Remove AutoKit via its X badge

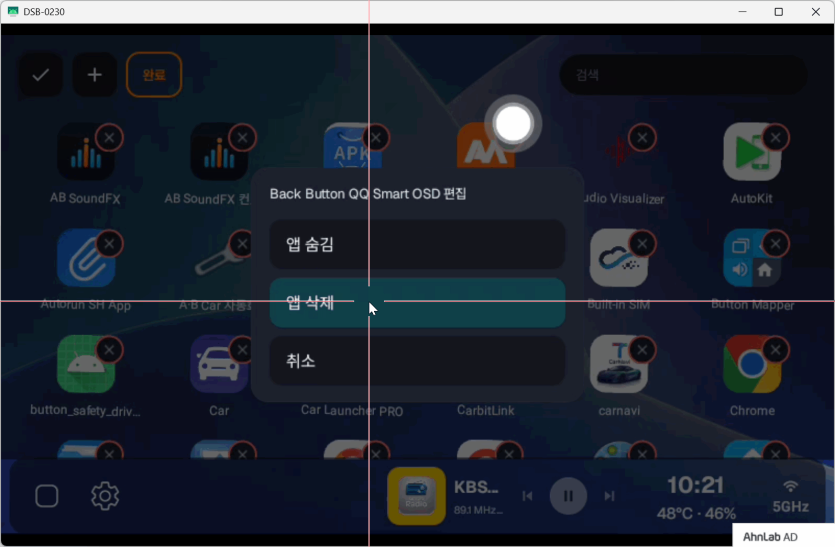775,138
